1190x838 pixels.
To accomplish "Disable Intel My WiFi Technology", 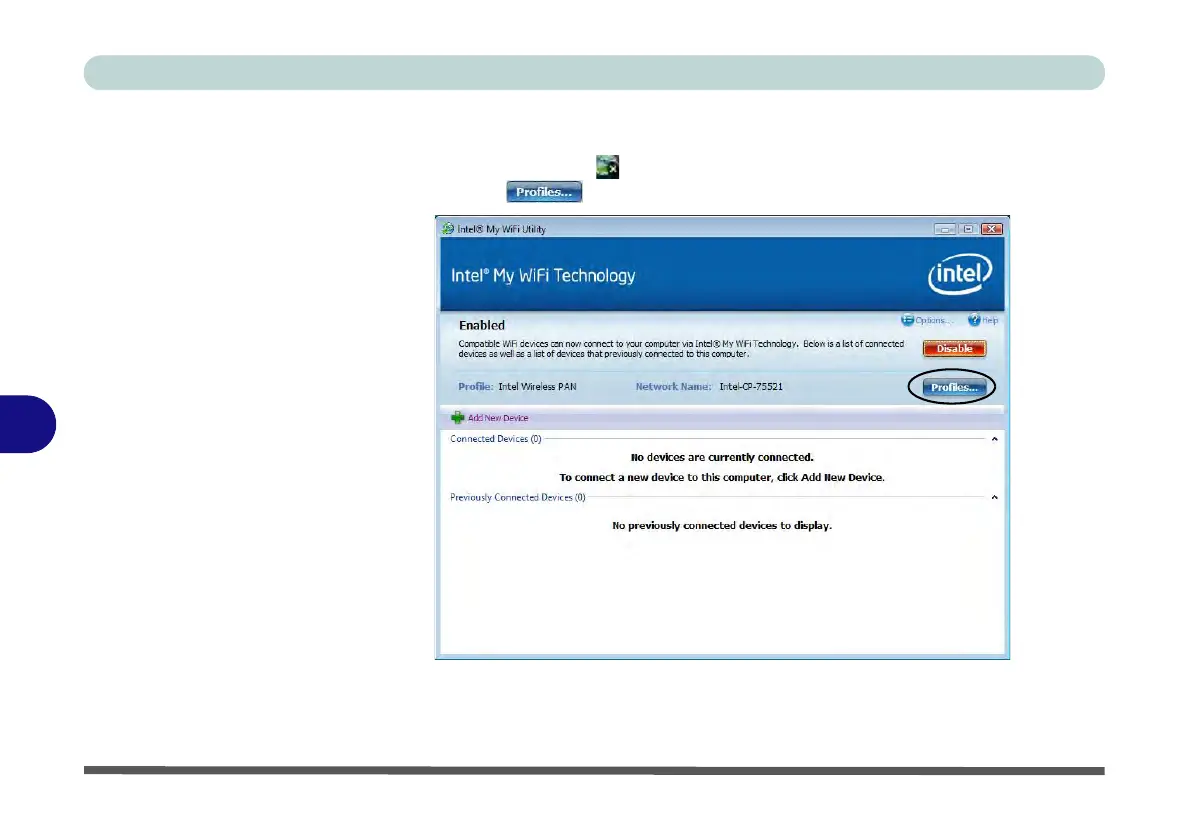I will [x=954, y=348].
